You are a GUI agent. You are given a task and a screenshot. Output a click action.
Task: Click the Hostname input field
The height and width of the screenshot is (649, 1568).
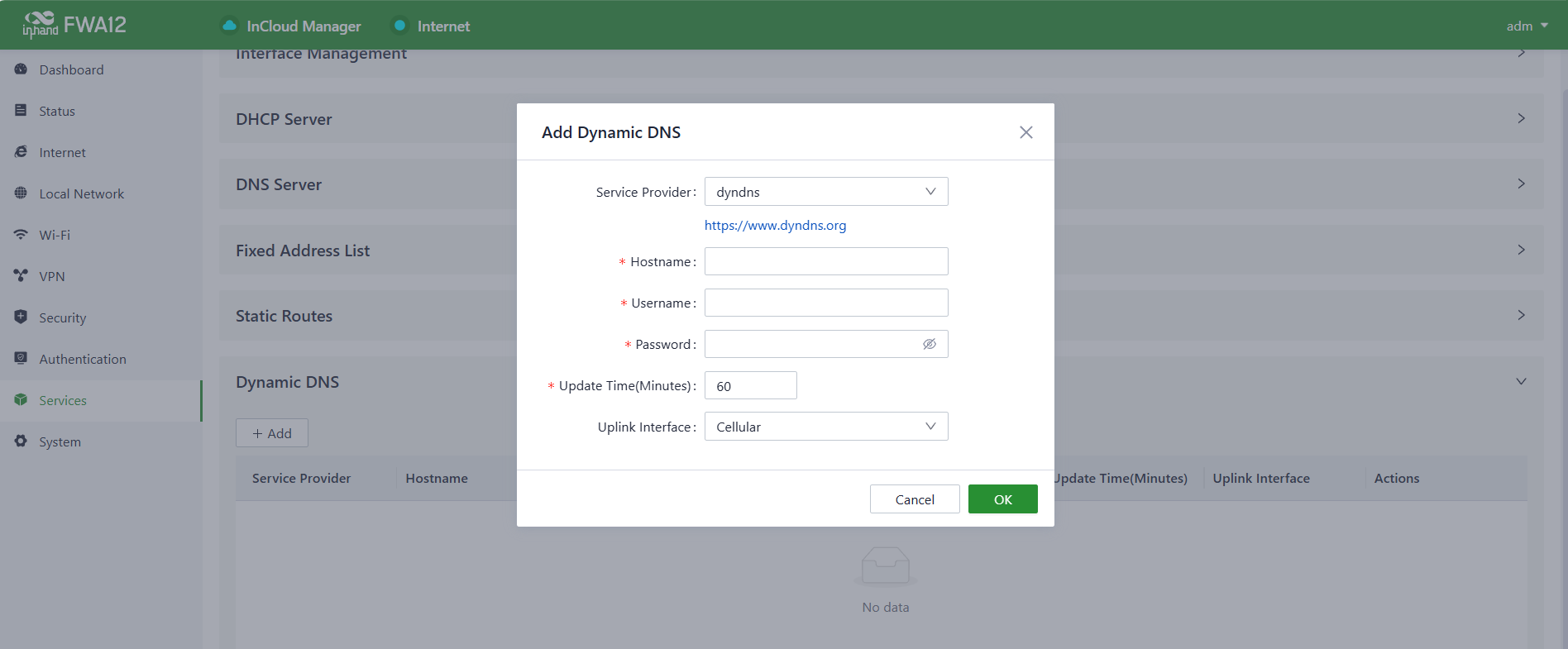pyautogui.click(x=825, y=261)
